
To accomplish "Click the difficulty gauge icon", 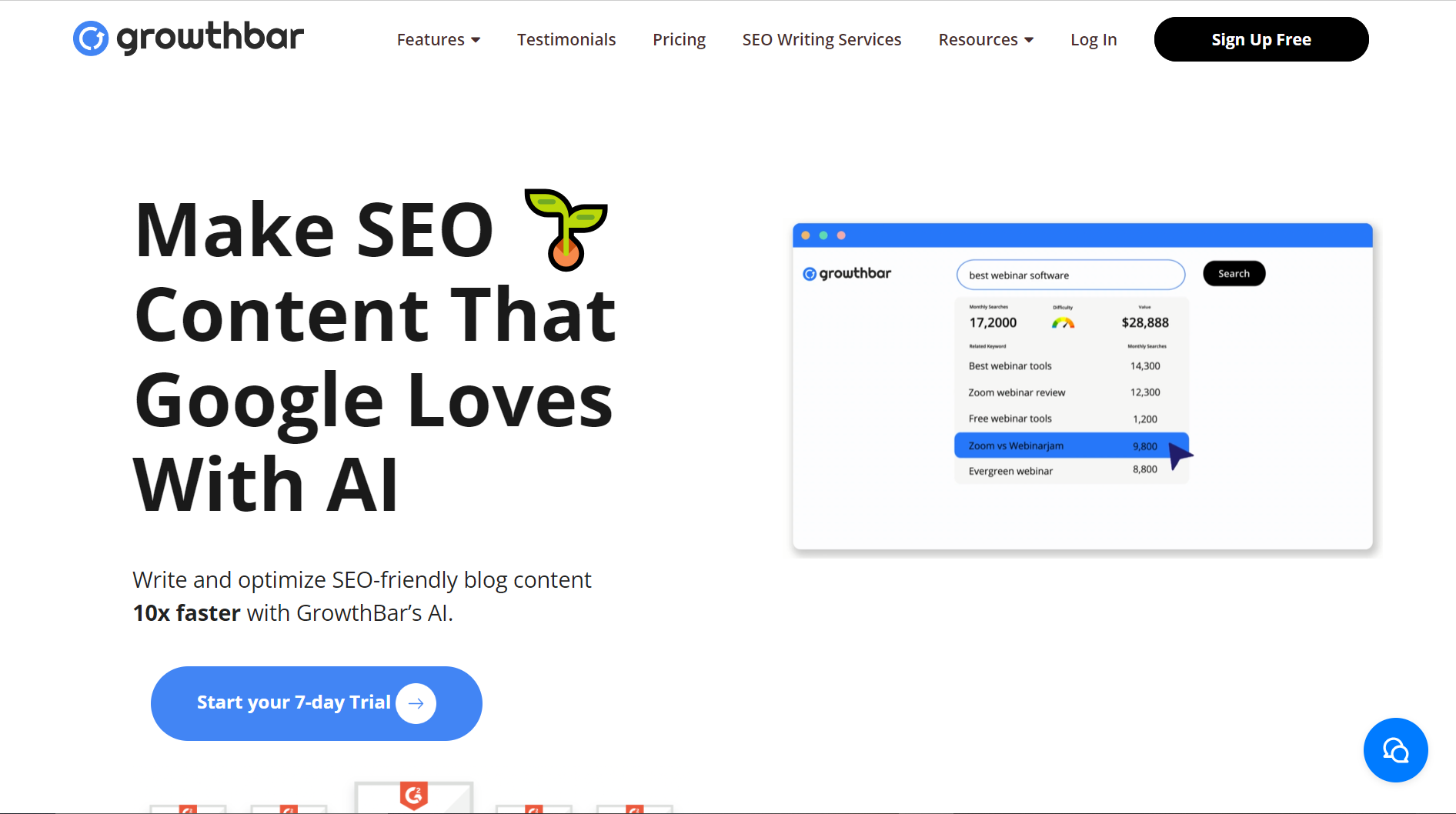I will tap(1063, 323).
